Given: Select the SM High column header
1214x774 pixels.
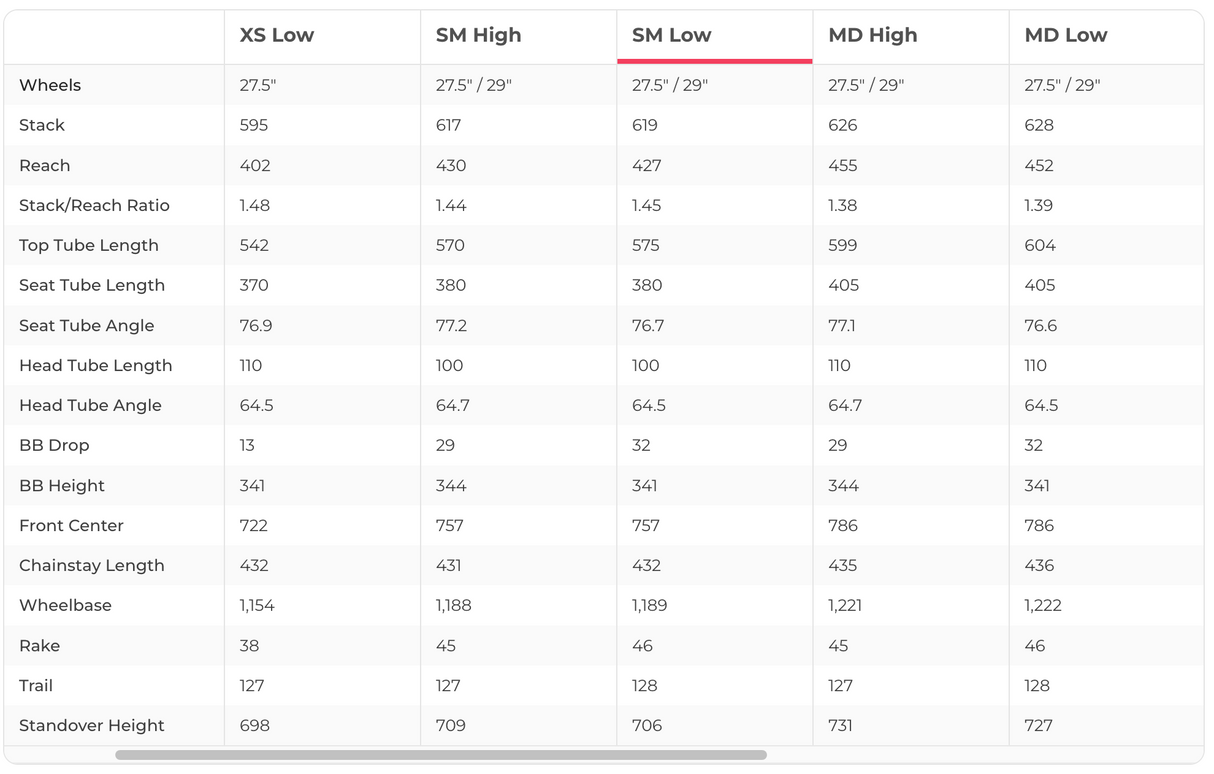Looking at the screenshot, I should pos(478,35).
